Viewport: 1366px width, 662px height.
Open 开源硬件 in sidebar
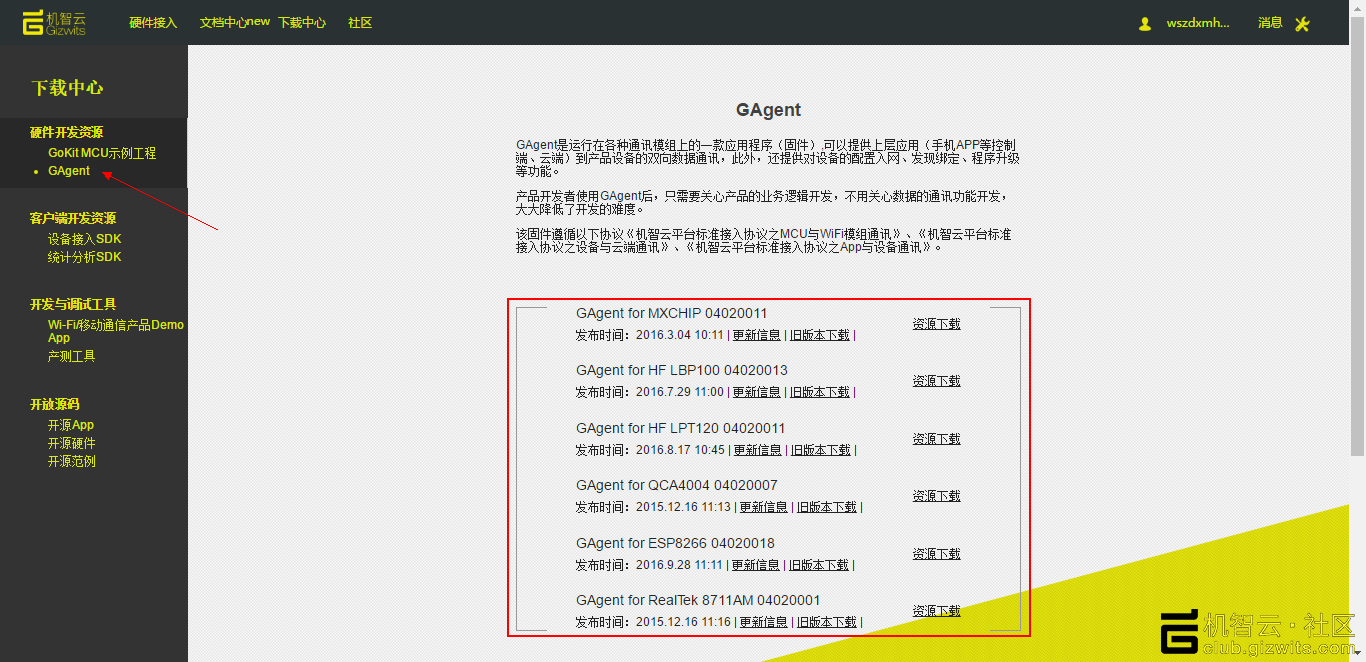click(x=72, y=443)
